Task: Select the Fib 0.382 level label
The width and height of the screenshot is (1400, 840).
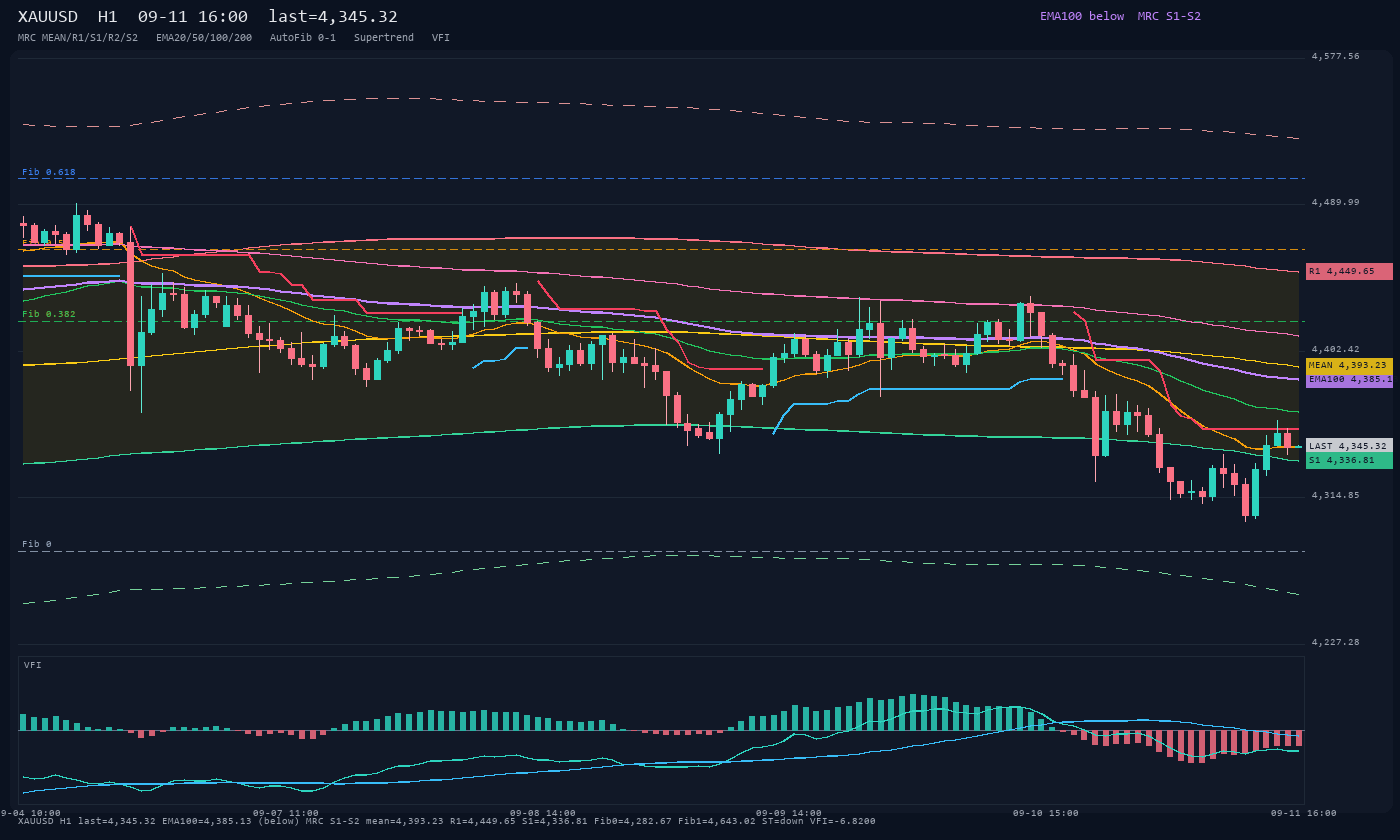Action: [x=49, y=314]
